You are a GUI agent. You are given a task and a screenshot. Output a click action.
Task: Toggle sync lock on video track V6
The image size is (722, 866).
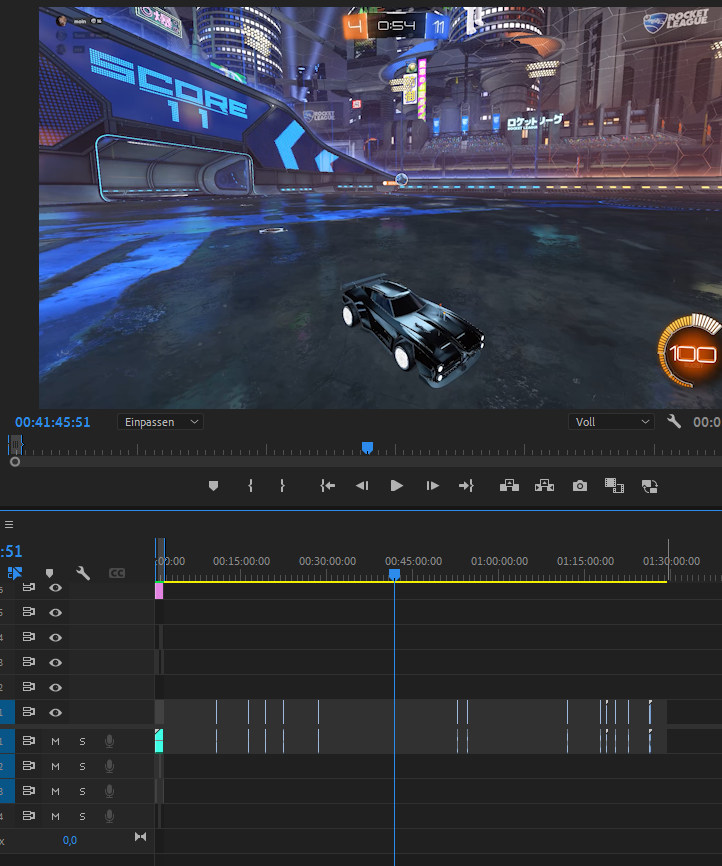29,587
